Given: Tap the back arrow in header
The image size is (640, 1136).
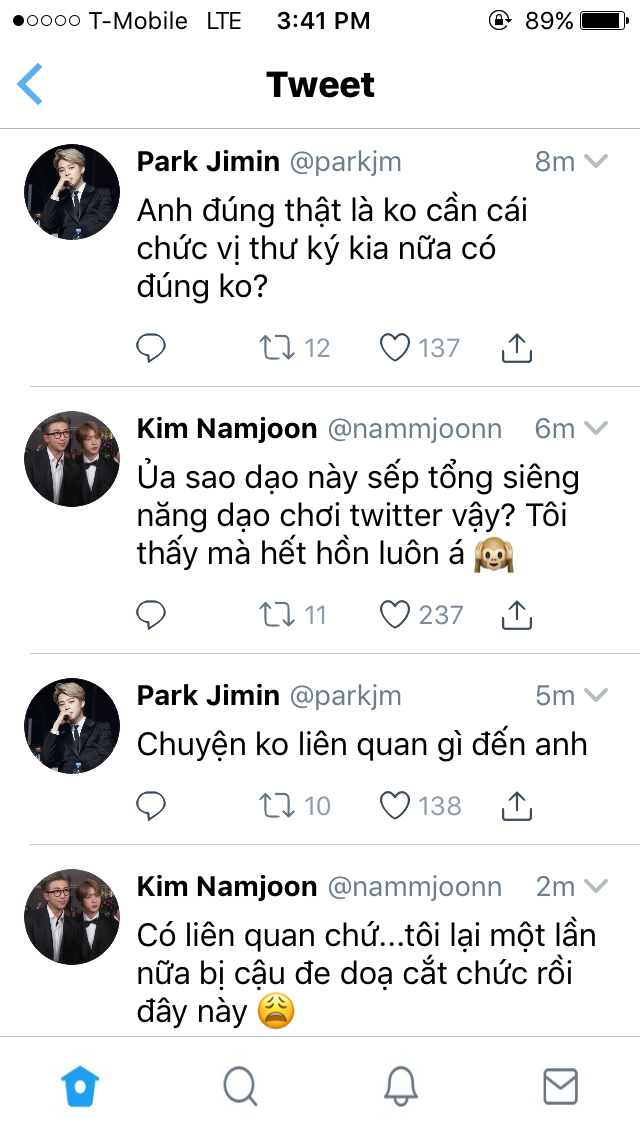Looking at the screenshot, I should [30, 84].
